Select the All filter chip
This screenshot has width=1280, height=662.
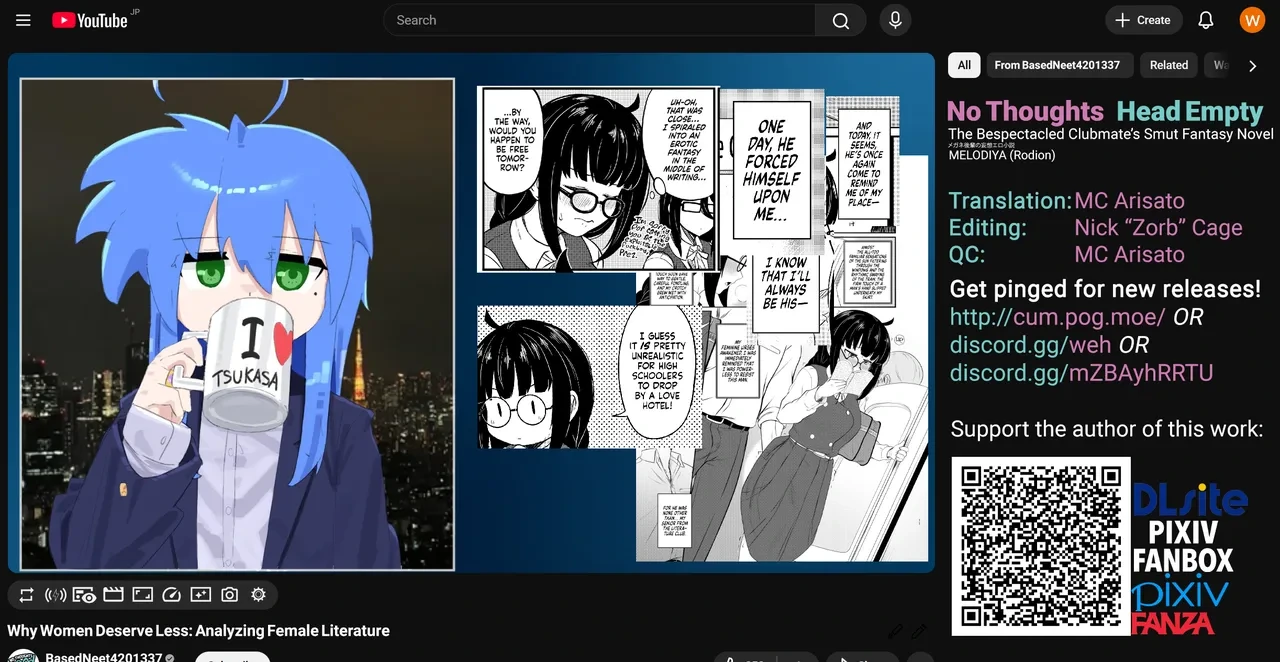tap(964, 65)
